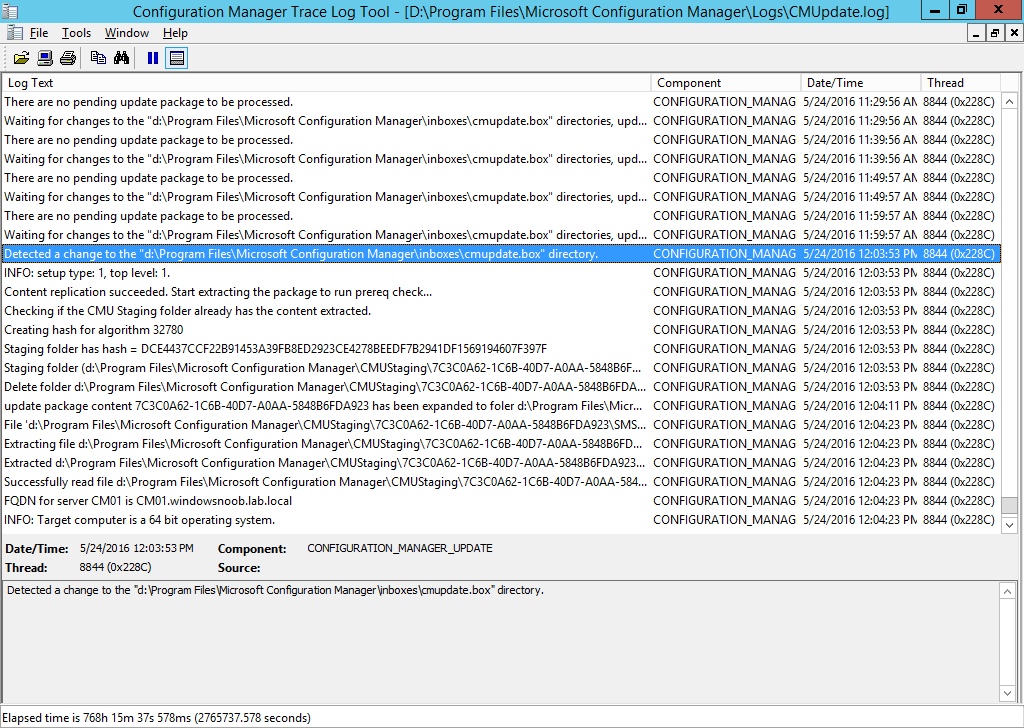Select the 'Content replication succeeded' log row
This screenshot has width=1024, height=728.
coord(502,292)
